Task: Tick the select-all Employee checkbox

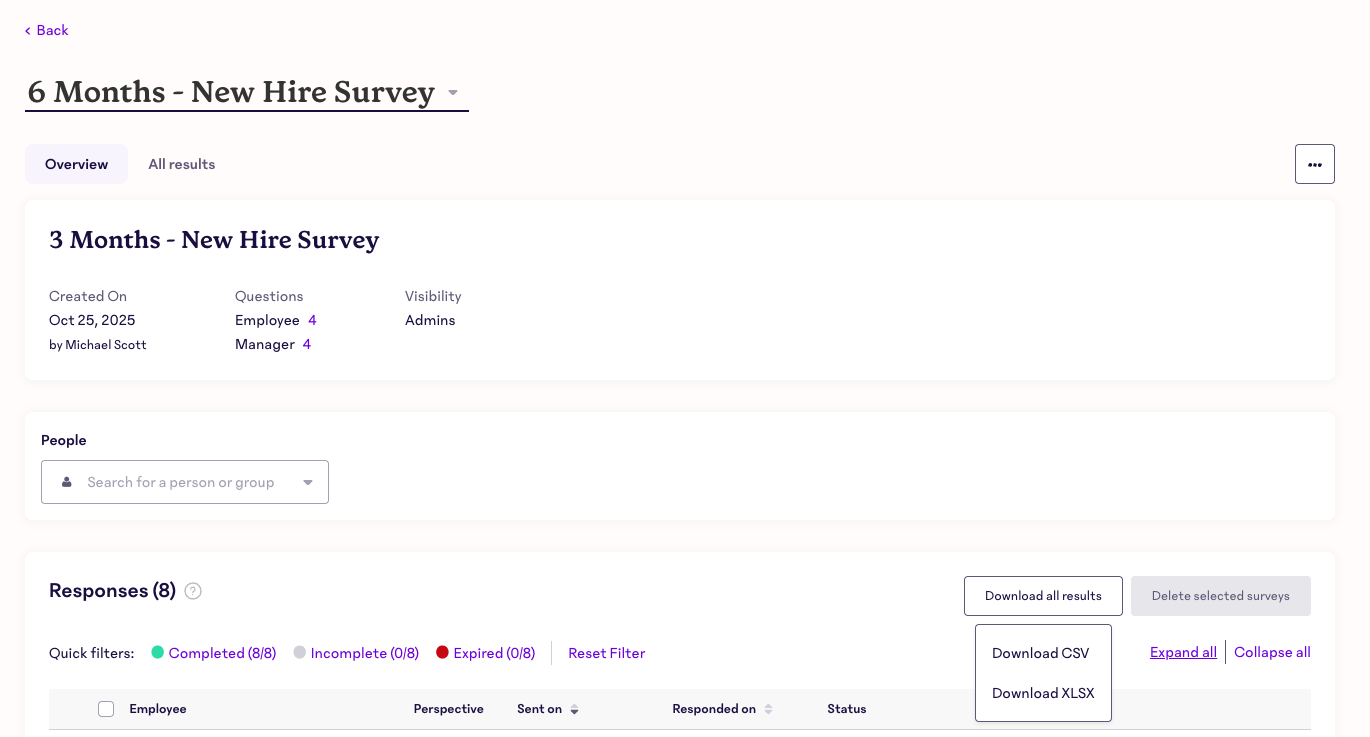Action: [106, 709]
